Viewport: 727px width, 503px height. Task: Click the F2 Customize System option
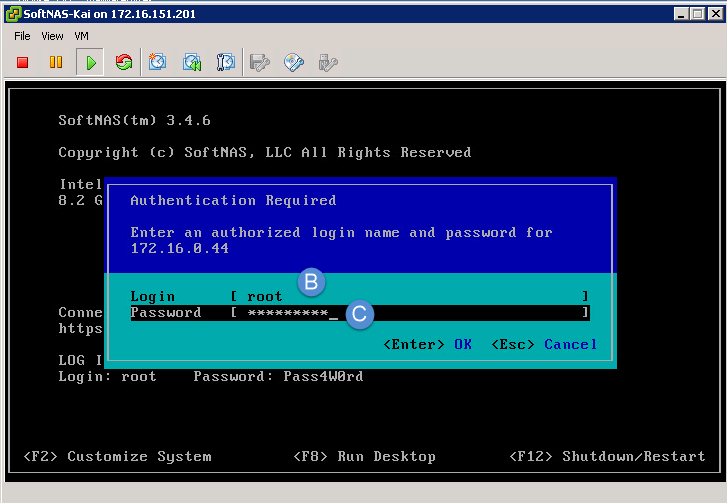click(x=117, y=456)
